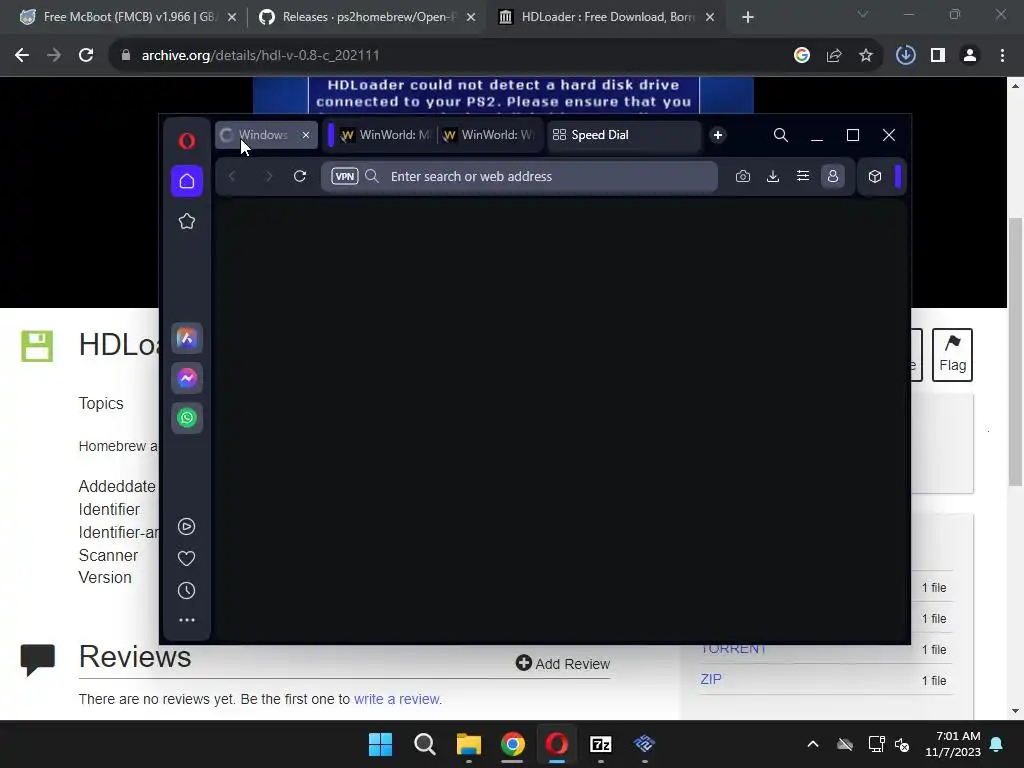The image size is (1024, 768).
Task: Share this page icon in Chrome
Action: (834, 56)
